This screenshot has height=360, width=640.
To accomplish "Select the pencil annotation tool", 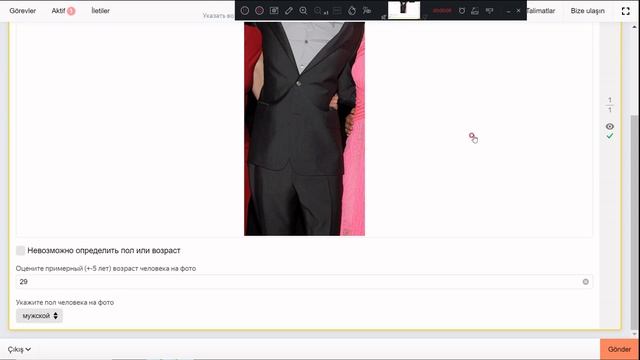I will click(289, 11).
